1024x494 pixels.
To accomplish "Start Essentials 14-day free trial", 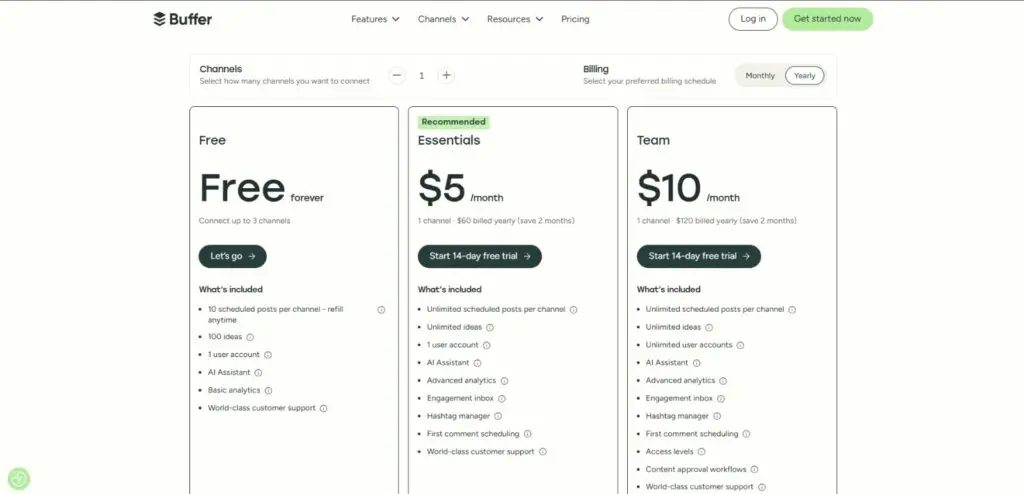I will pos(479,256).
